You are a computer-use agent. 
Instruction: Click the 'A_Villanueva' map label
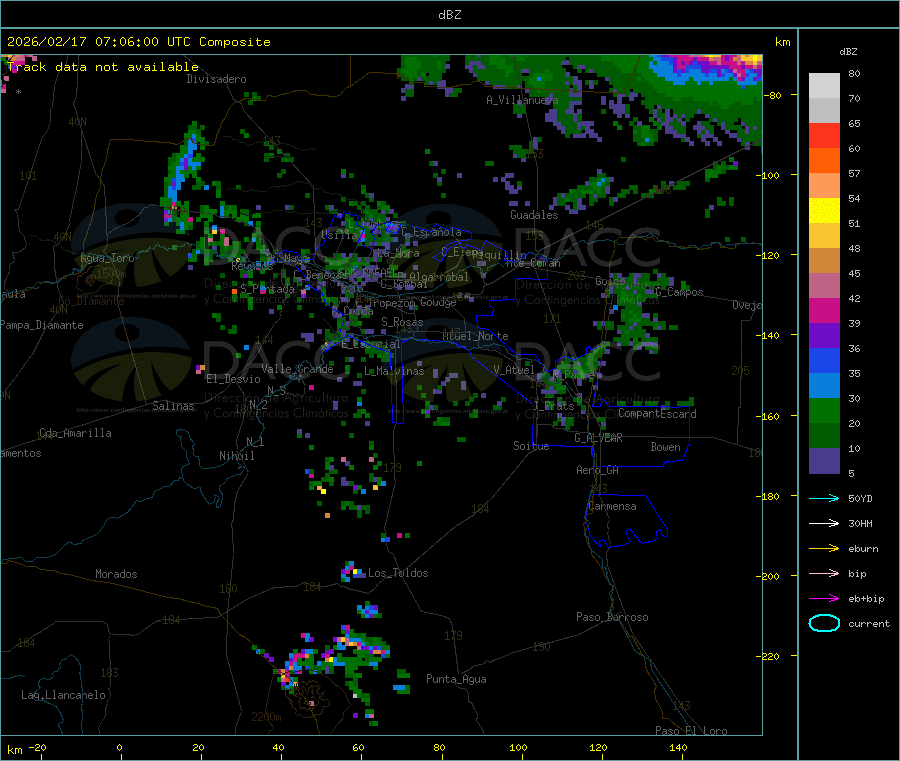(x=522, y=100)
